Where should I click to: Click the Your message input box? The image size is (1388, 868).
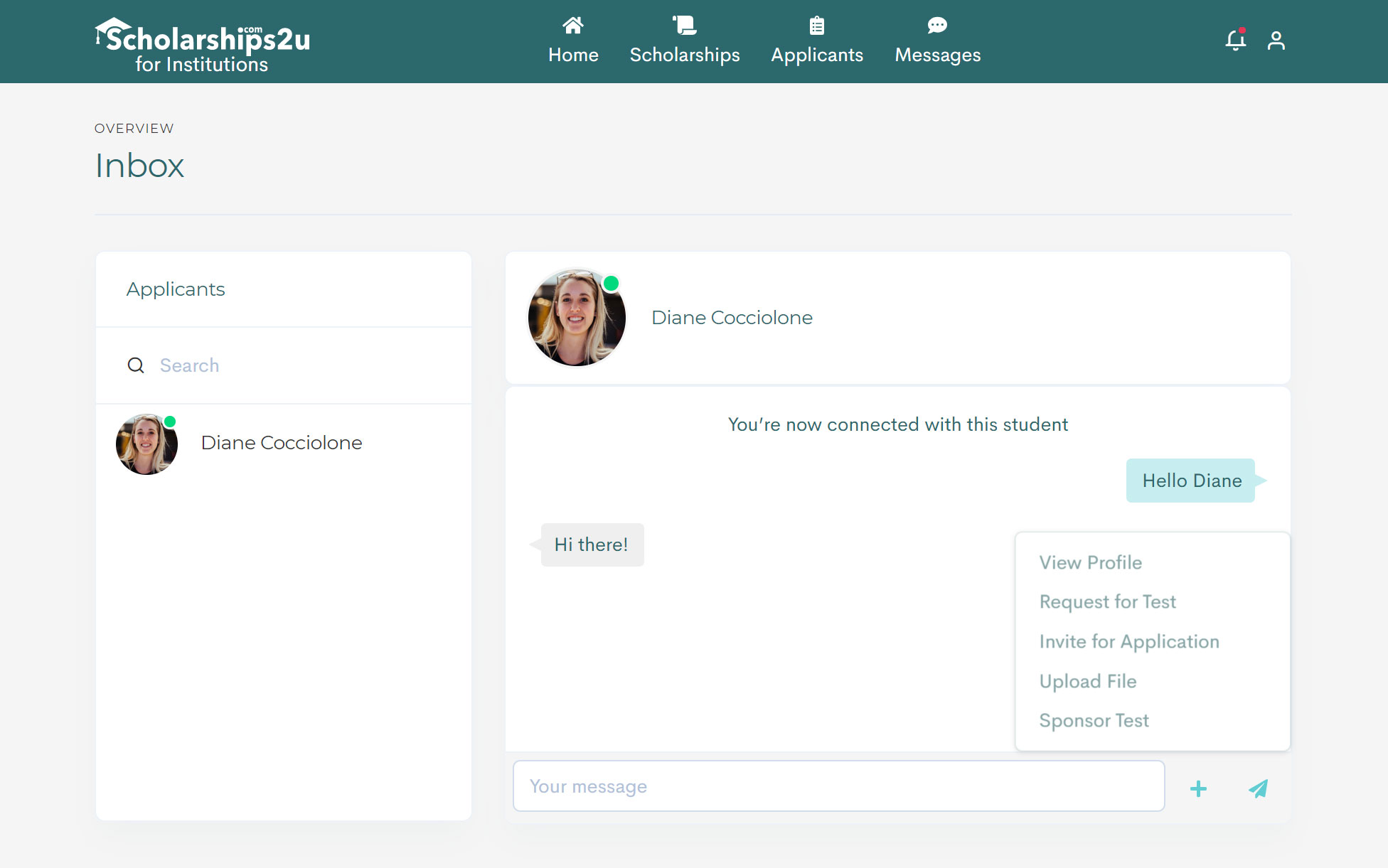(838, 786)
